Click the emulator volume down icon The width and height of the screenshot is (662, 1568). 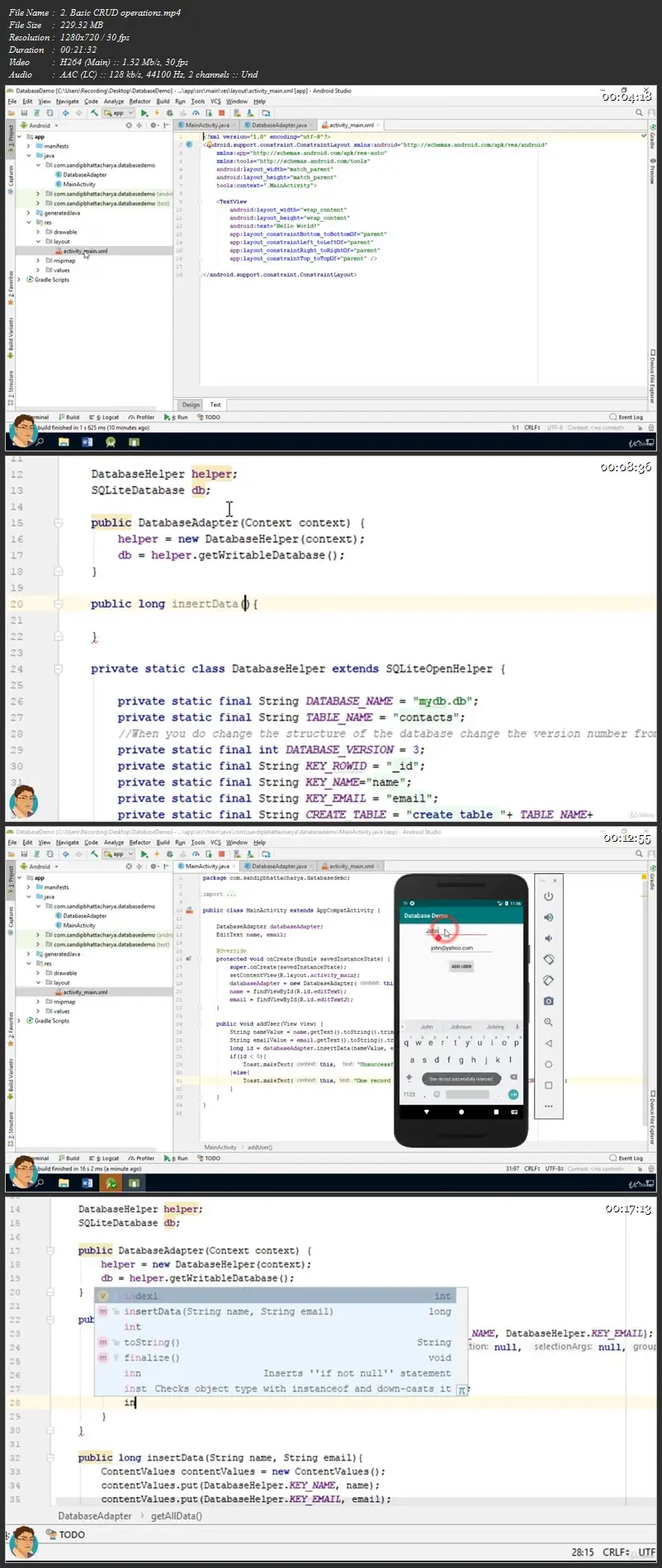pyautogui.click(x=548, y=938)
